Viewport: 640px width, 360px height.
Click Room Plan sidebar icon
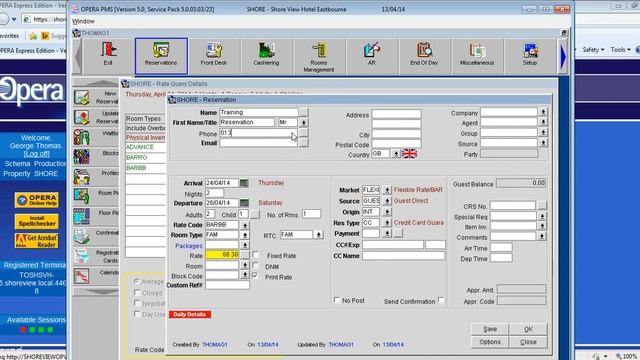82,196
